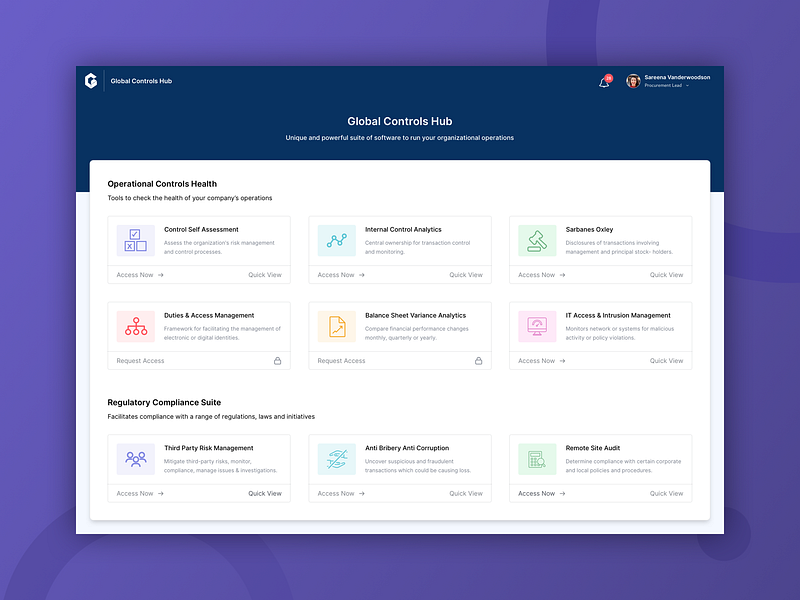The width and height of the screenshot is (800, 600).
Task: Click Quick View on Sarbanes Oxley card
Action: (666, 275)
